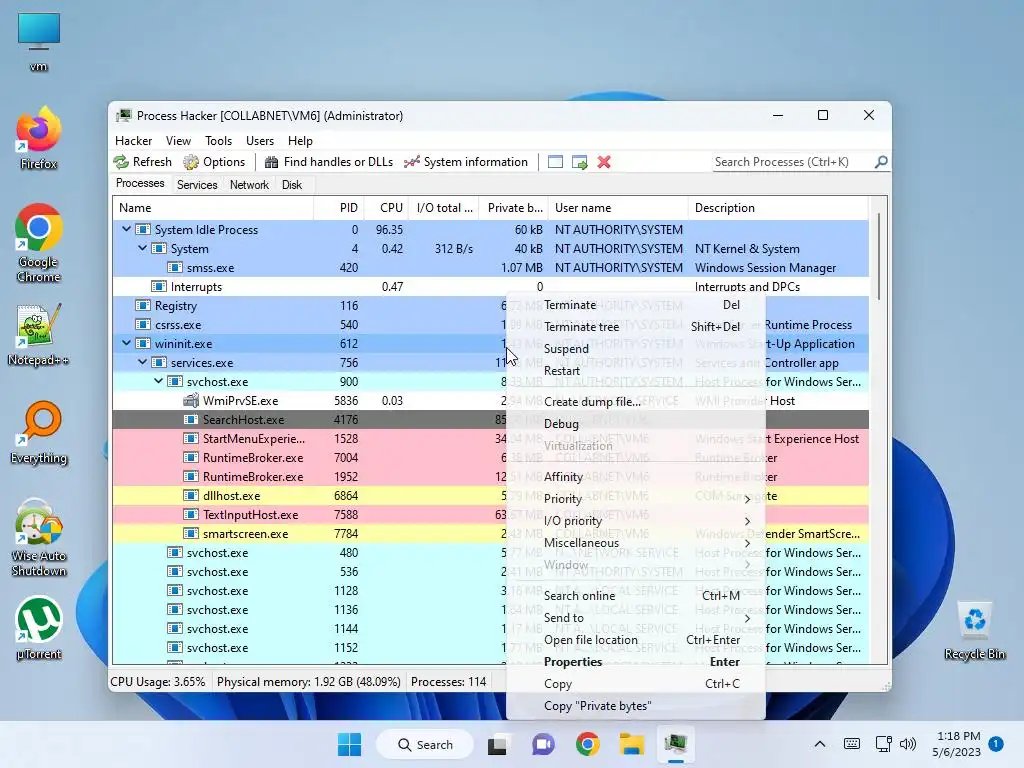Open Find handles or DLLs
Screen dimensions: 1024x768
coord(328,162)
